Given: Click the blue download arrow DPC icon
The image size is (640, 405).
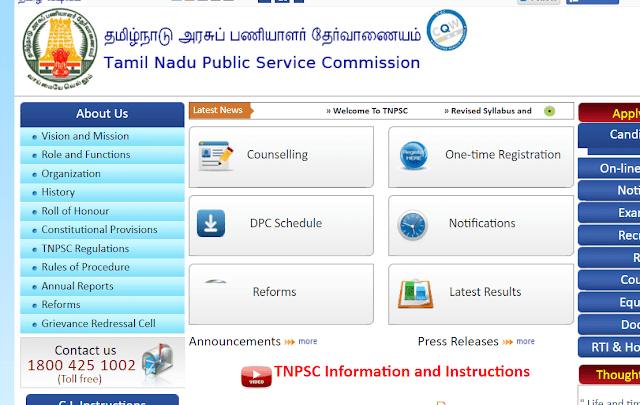Looking at the screenshot, I should (211, 223).
